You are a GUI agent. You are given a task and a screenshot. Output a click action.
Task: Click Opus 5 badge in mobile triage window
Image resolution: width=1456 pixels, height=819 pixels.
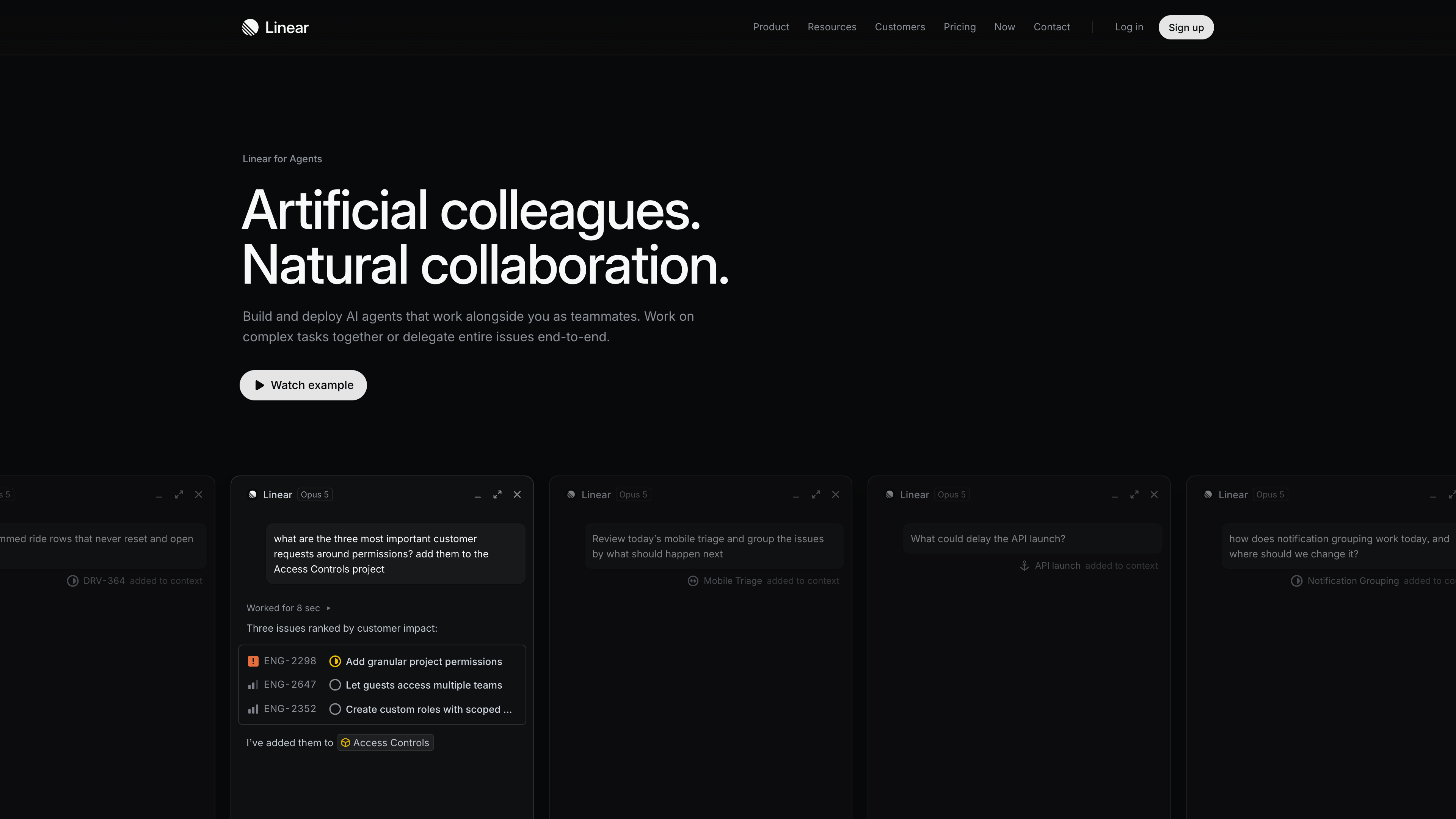(x=633, y=494)
